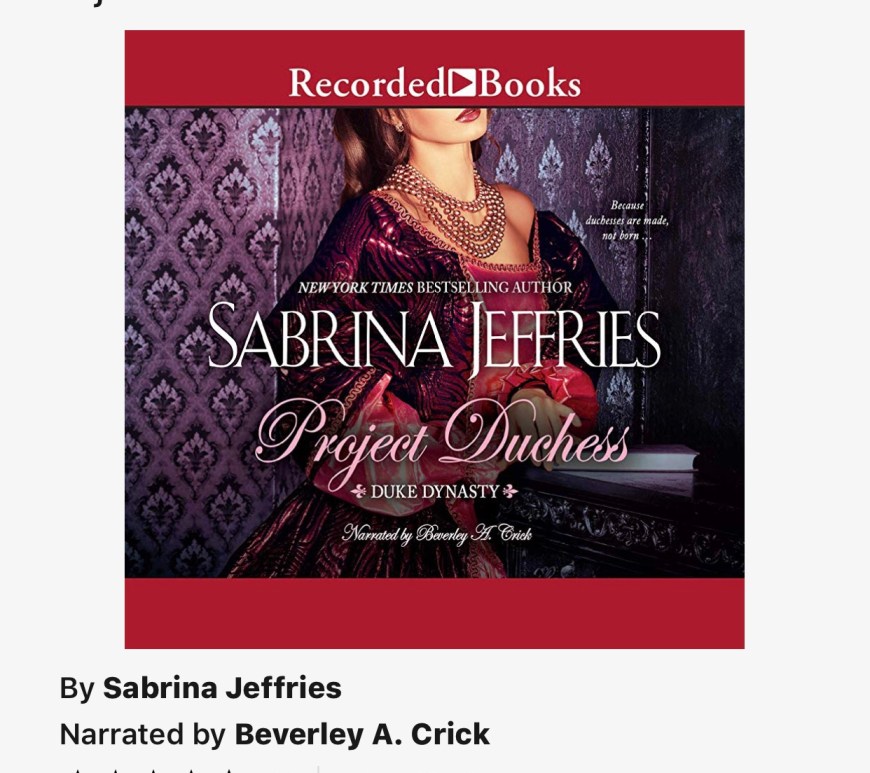Screen dimensions: 870x773
Task: Click the New York Times Bestselling Author line
Action: coord(434,287)
